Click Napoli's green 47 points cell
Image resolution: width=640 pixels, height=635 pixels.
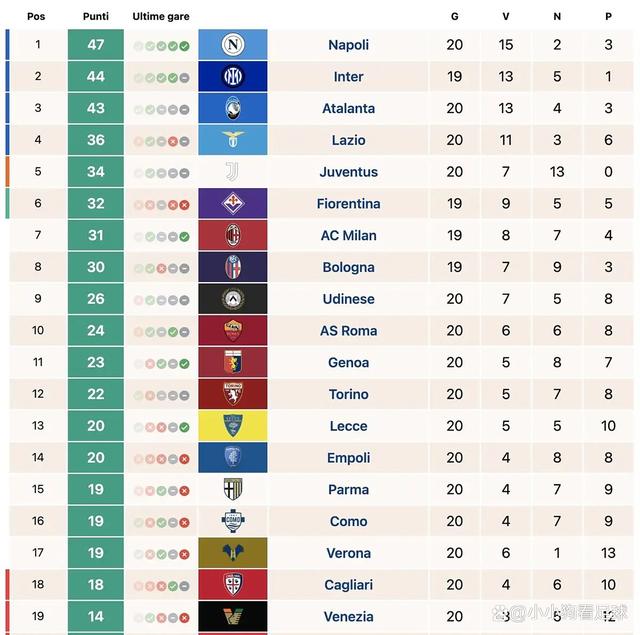tap(96, 45)
